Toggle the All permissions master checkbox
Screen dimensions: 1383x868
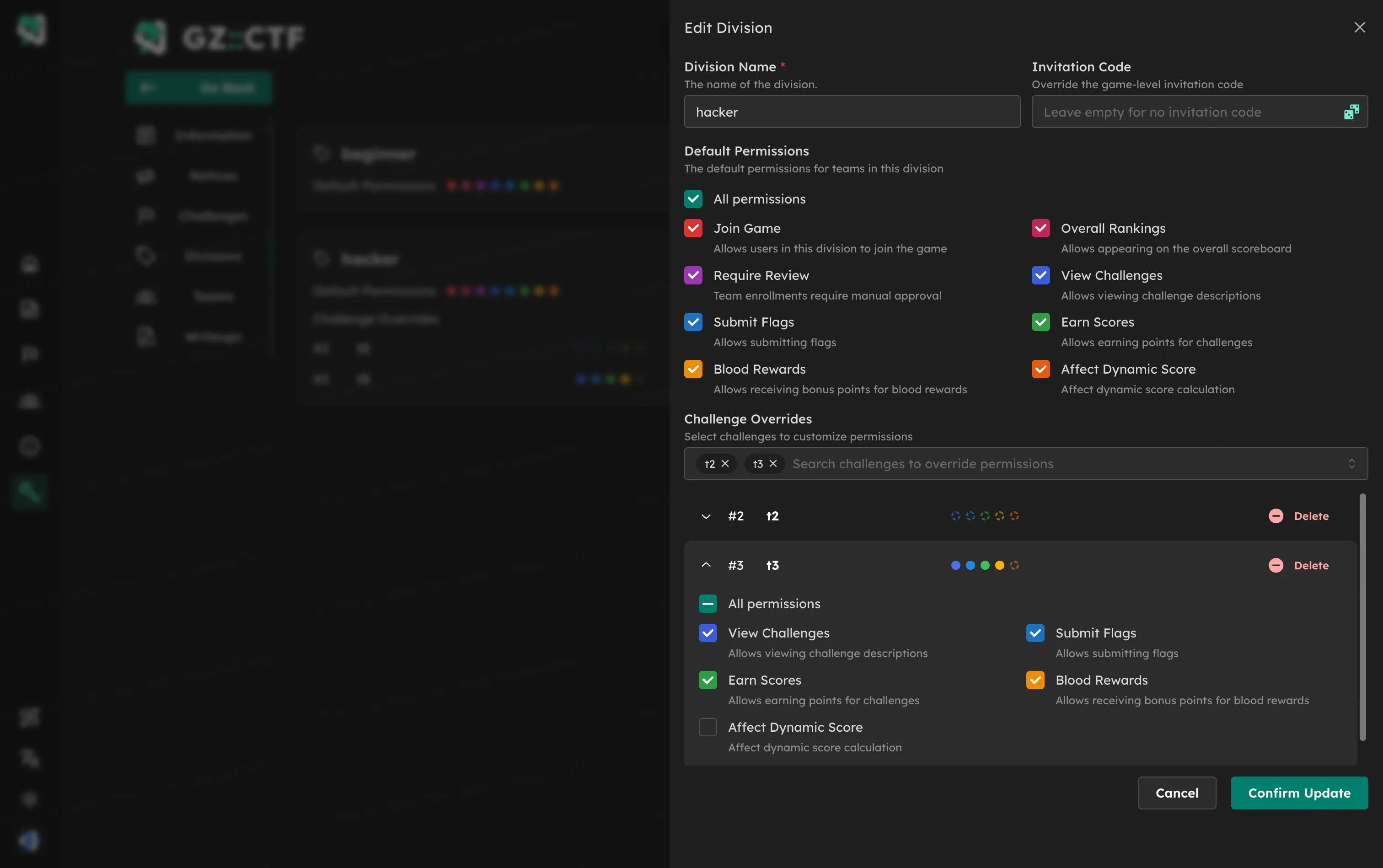click(x=693, y=198)
